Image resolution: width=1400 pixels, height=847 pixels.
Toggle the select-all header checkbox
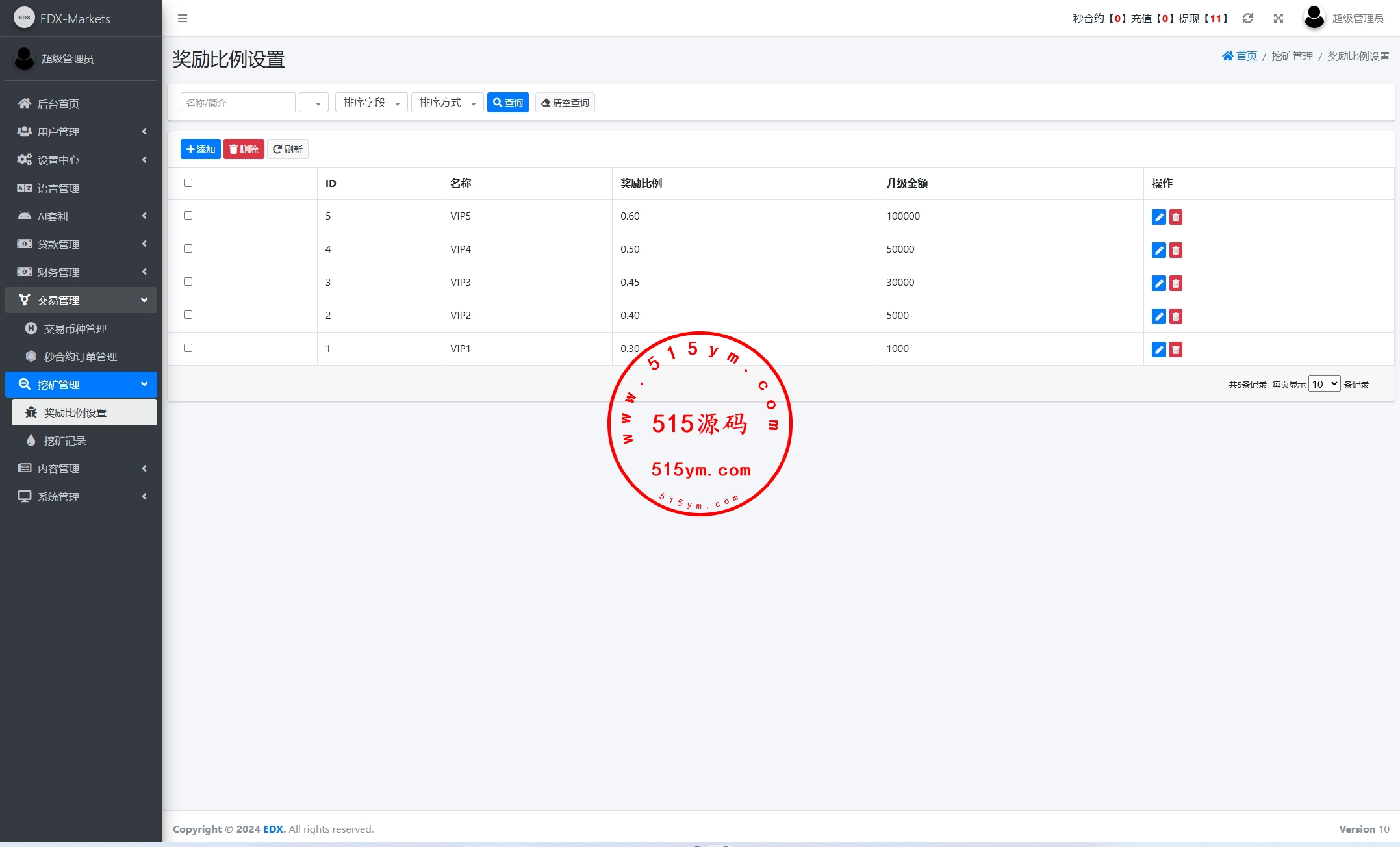click(x=188, y=183)
